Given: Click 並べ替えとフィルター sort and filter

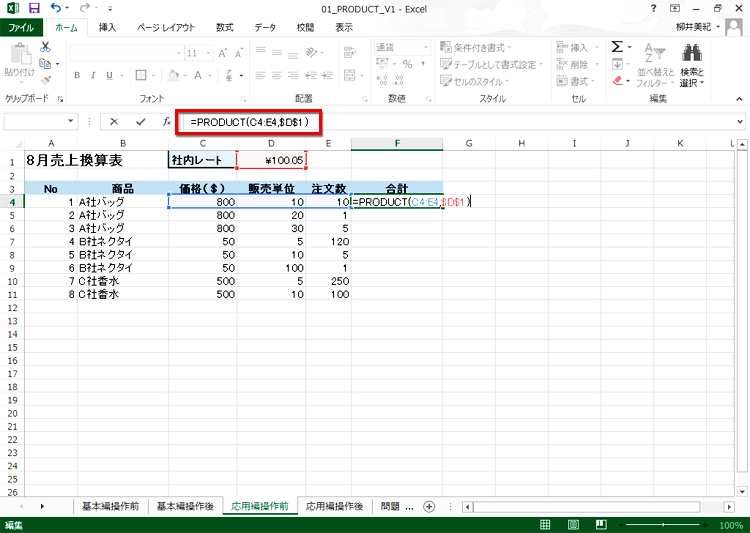Looking at the screenshot, I should (655, 66).
